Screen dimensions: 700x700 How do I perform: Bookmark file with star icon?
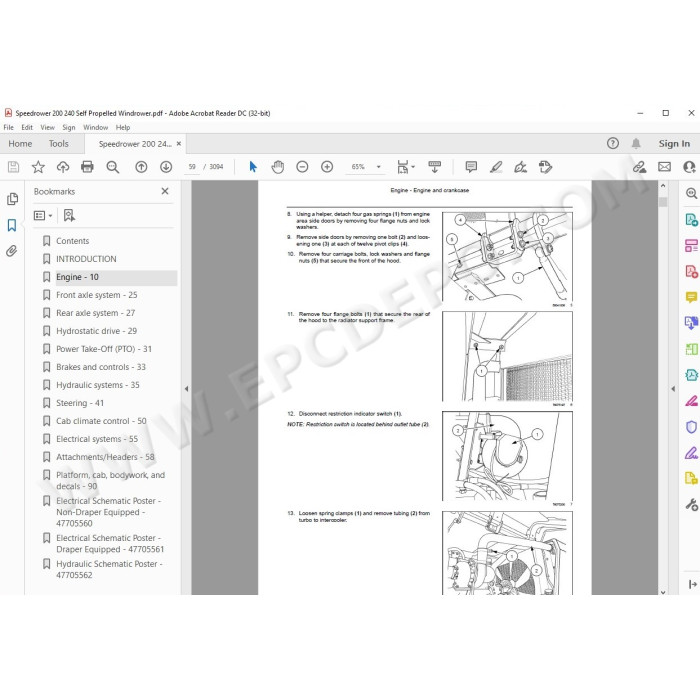(x=38, y=167)
